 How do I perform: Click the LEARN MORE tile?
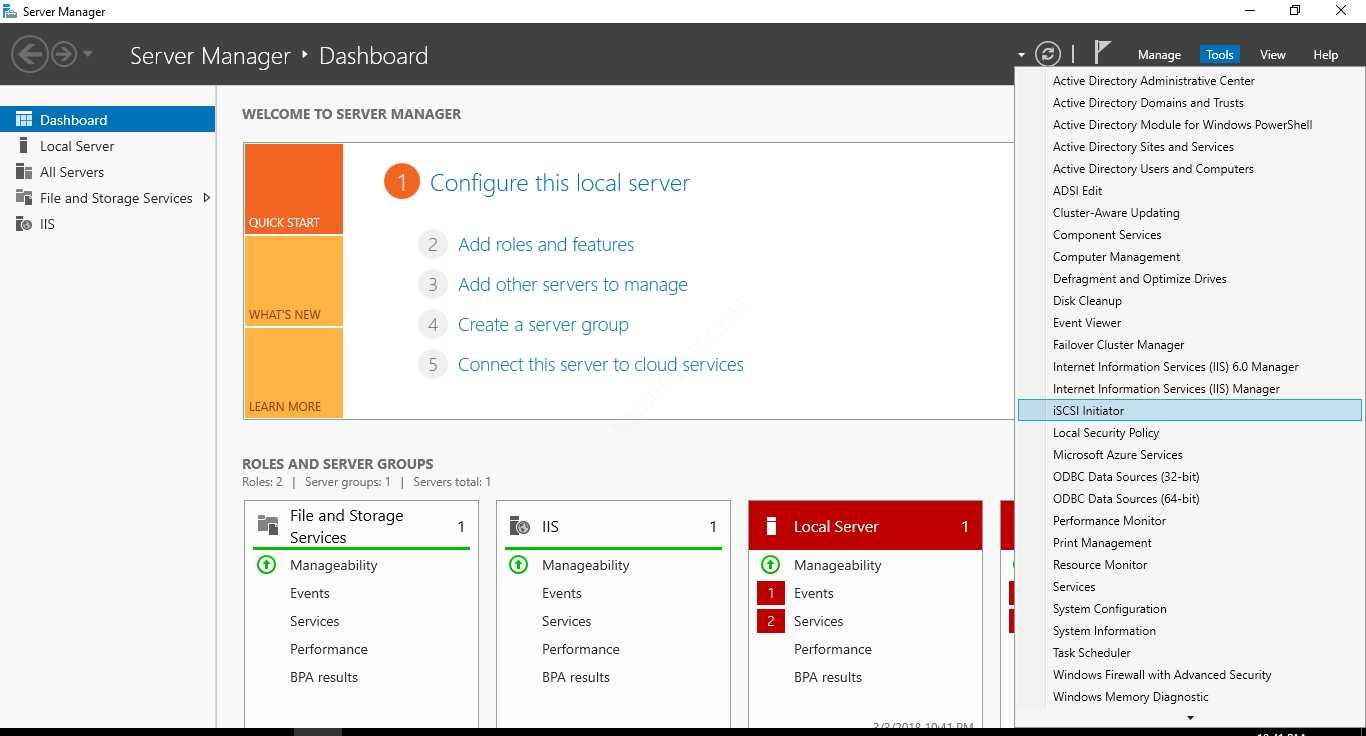click(x=294, y=373)
